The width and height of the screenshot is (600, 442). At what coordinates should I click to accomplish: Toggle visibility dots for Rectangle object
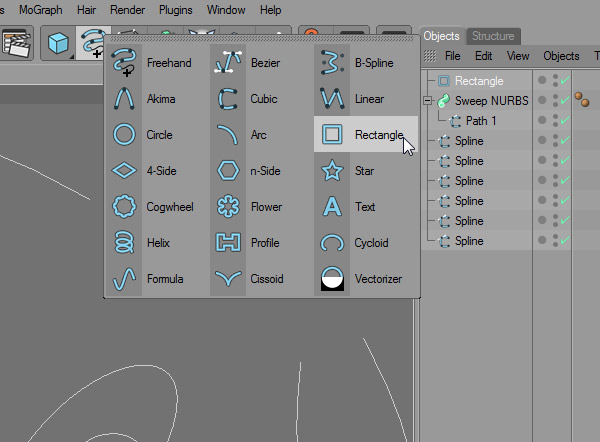(x=555, y=81)
